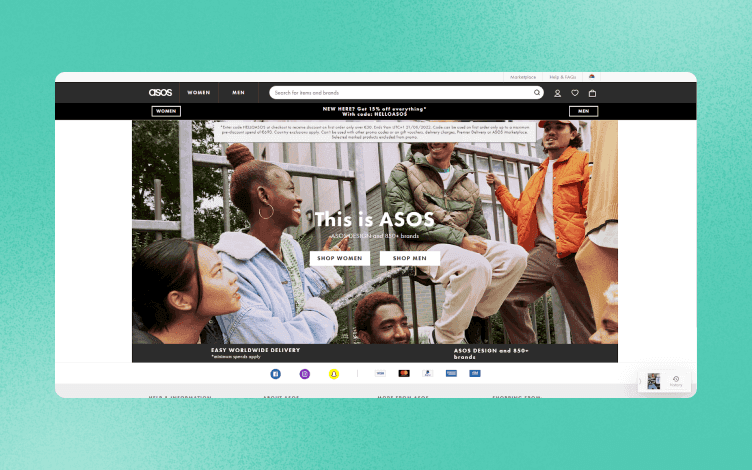The width and height of the screenshot is (752, 470).
Task: Click the Mastercard payment icon
Action: [x=404, y=373]
